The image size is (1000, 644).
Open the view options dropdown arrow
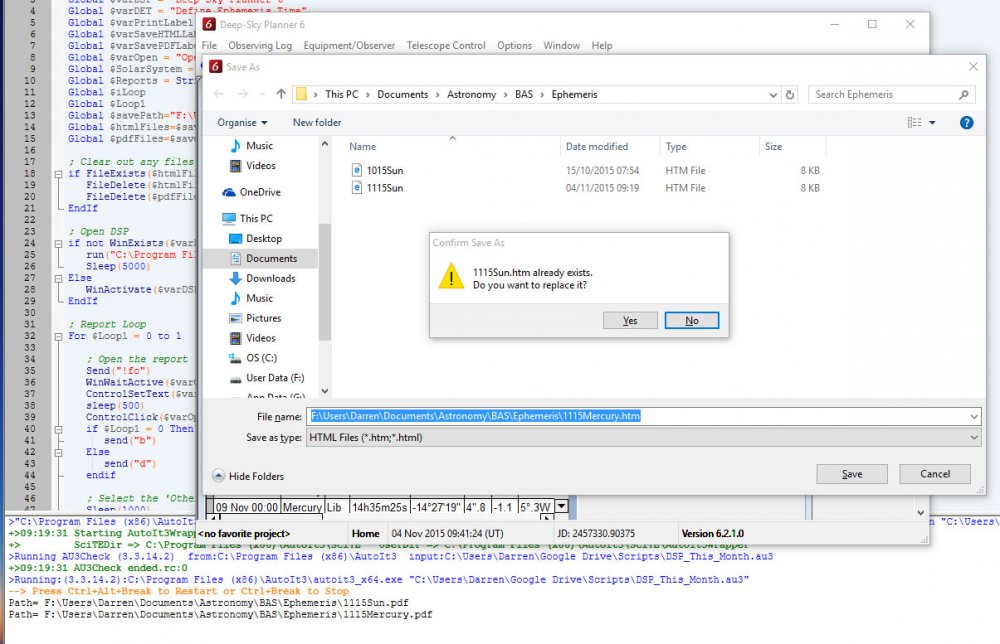[x=932, y=122]
